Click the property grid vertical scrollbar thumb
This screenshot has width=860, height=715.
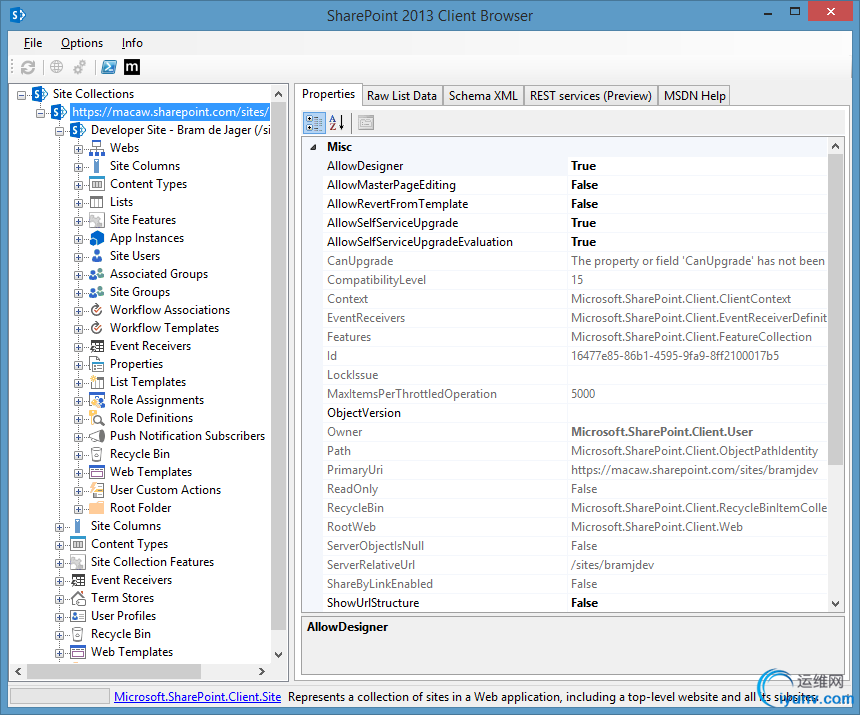point(835,310)
